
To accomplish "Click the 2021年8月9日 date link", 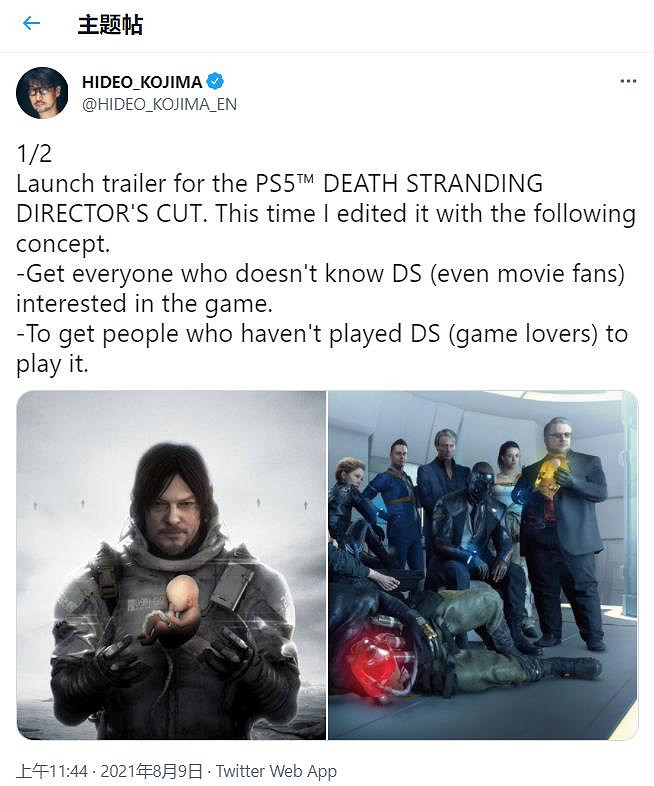I will (152, 771).
